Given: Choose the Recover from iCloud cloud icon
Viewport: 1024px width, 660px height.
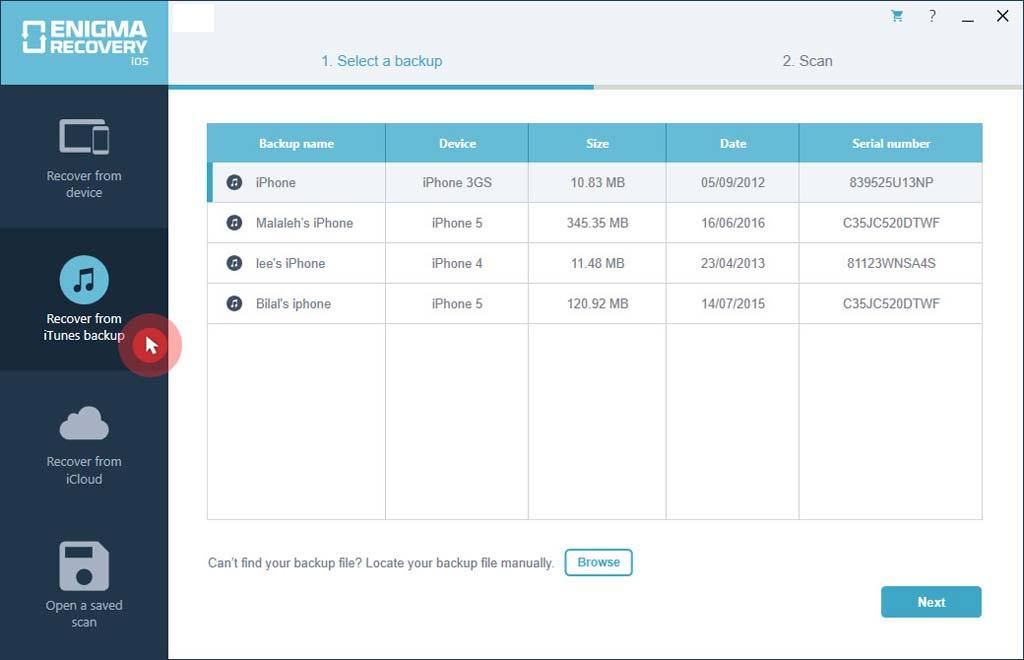Looking at the screenshot, I should 84,423.
